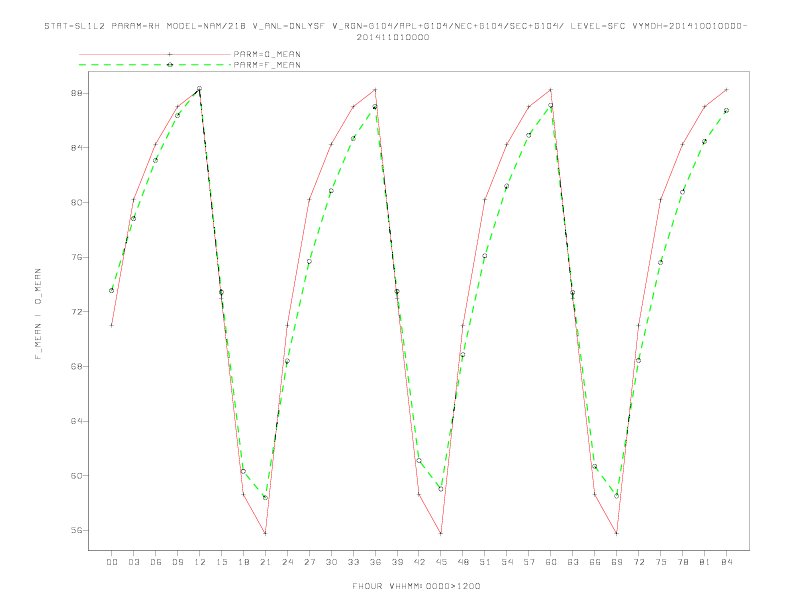Click the x-axis tick label 09

(x=177, y=562)
